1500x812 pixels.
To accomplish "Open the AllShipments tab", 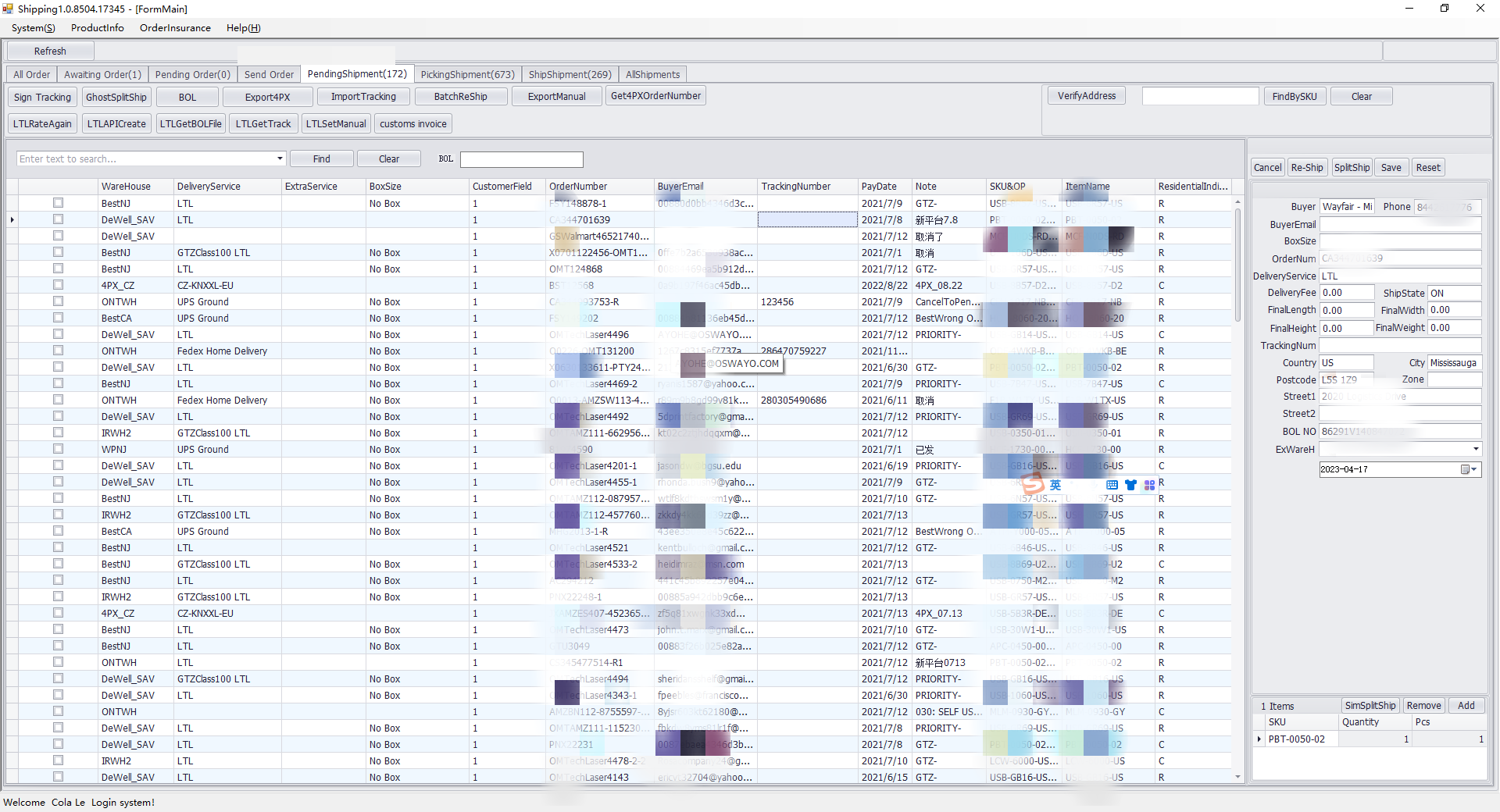I will (x=652, y=75).
